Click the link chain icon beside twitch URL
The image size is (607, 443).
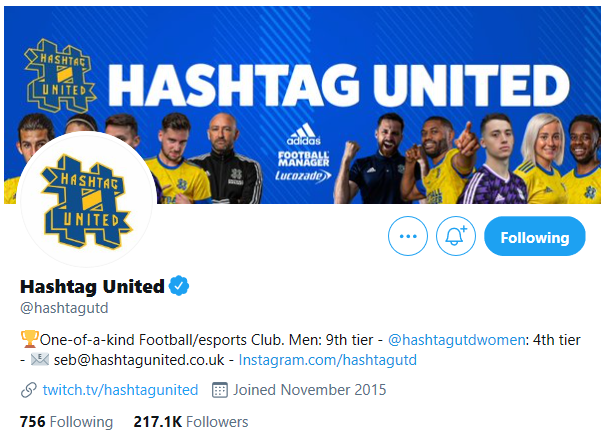coord(28,390)
